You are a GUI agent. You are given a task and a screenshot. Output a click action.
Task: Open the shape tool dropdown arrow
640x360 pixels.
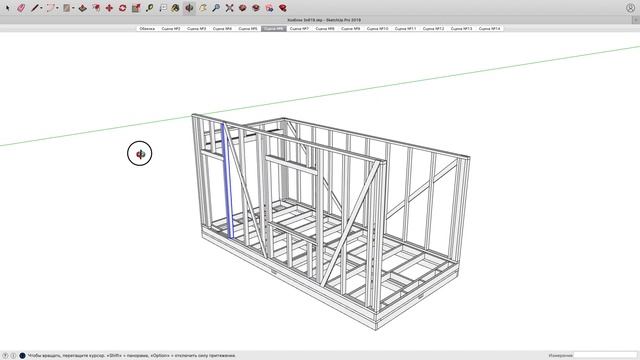point(73,8)
